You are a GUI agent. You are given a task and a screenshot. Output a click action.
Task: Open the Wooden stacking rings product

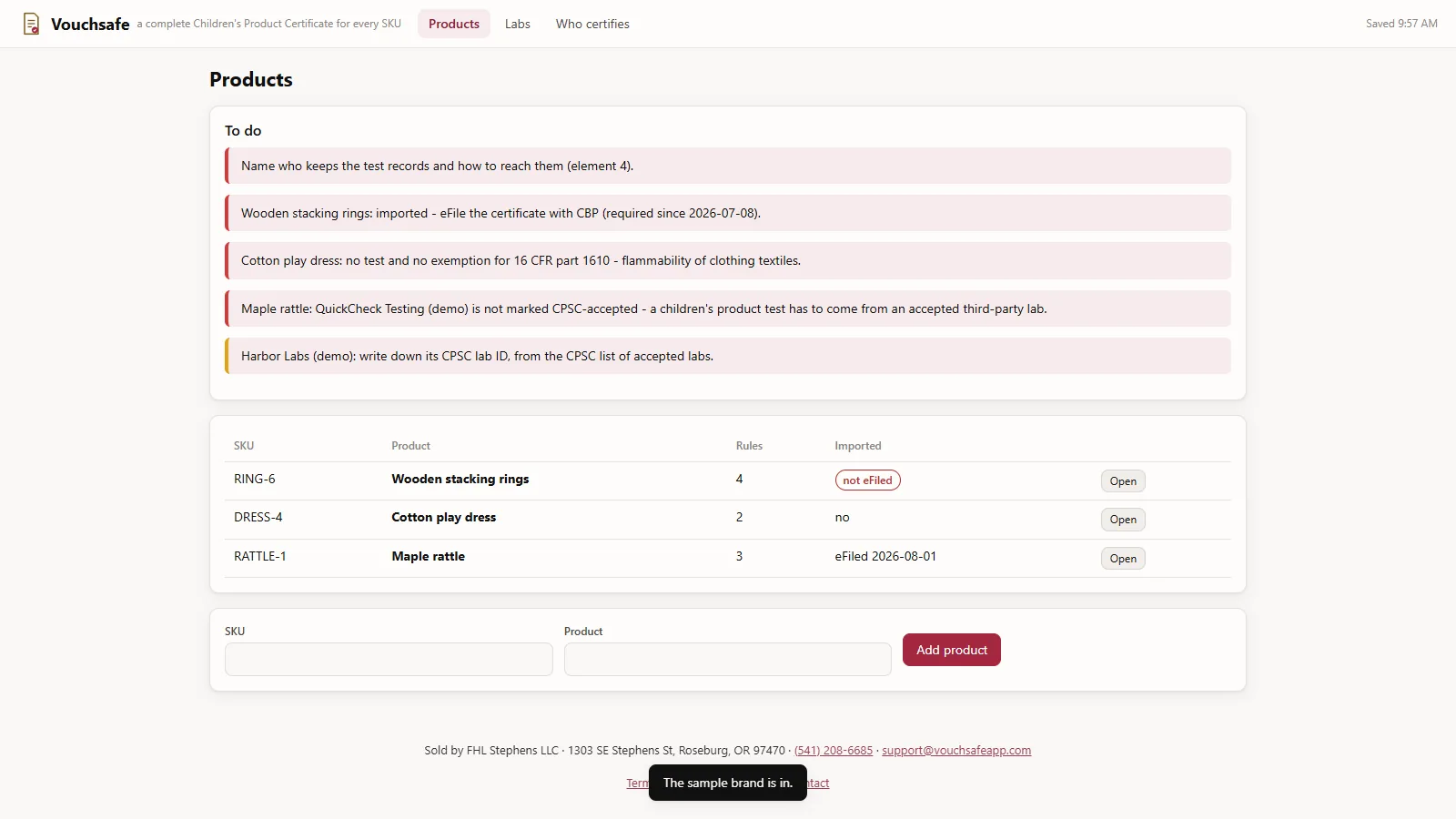click(1123, 481)
